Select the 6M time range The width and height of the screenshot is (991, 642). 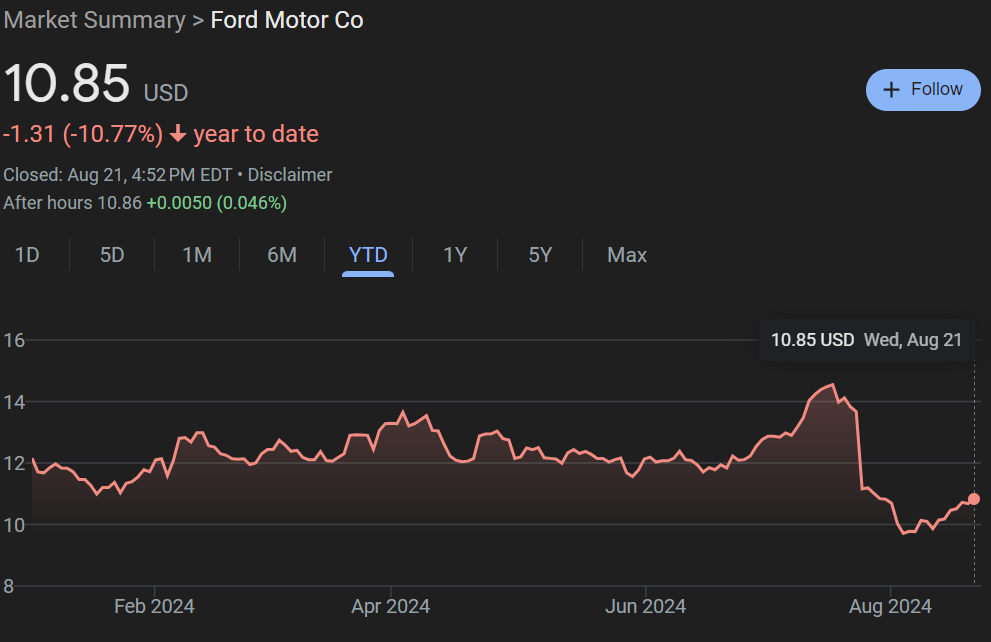[282, 255]
